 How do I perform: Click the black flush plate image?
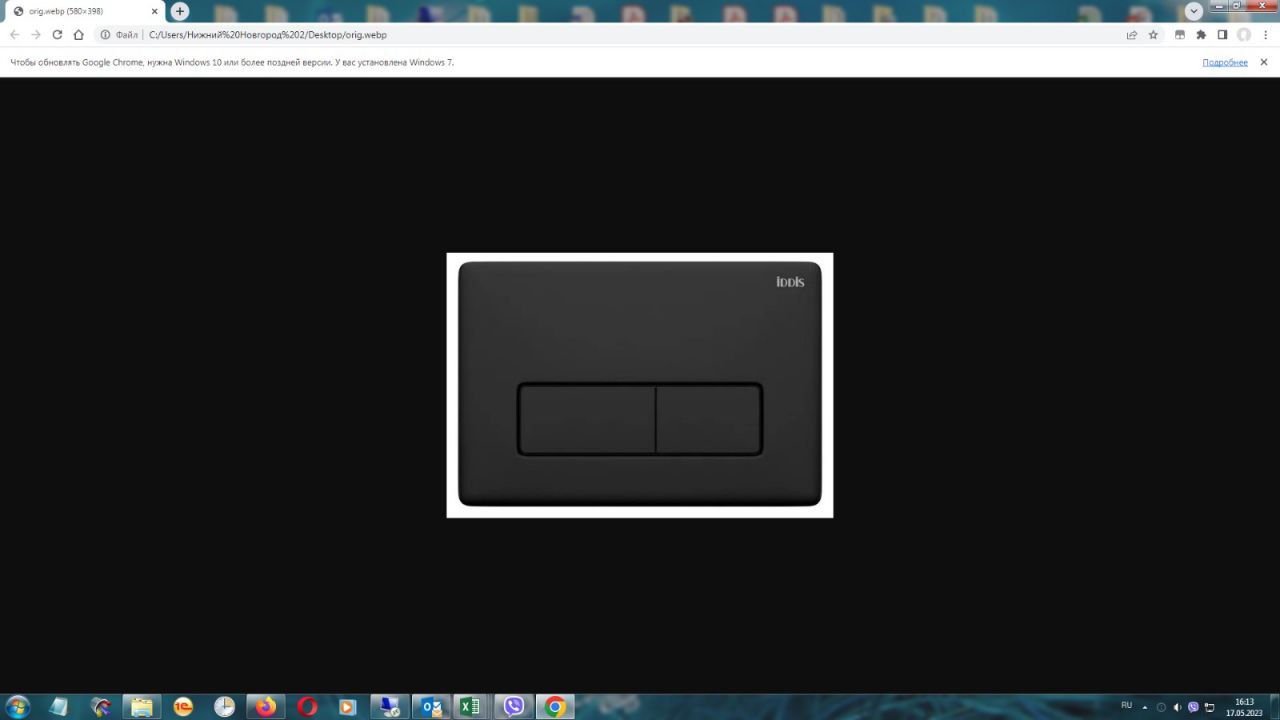(639, 385)
